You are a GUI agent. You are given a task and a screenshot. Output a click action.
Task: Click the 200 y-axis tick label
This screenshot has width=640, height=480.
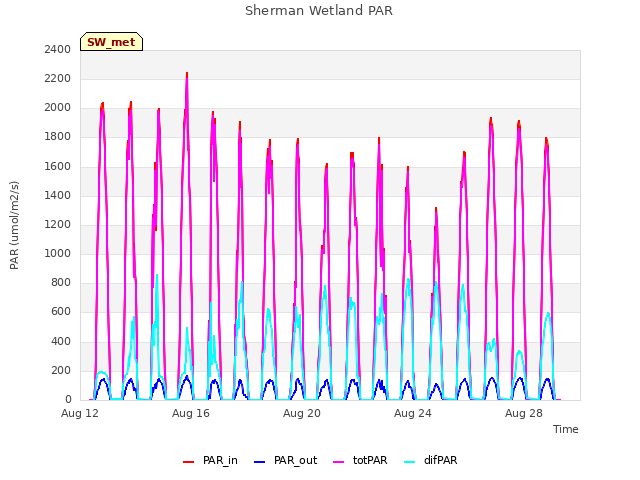click(61, 371)
